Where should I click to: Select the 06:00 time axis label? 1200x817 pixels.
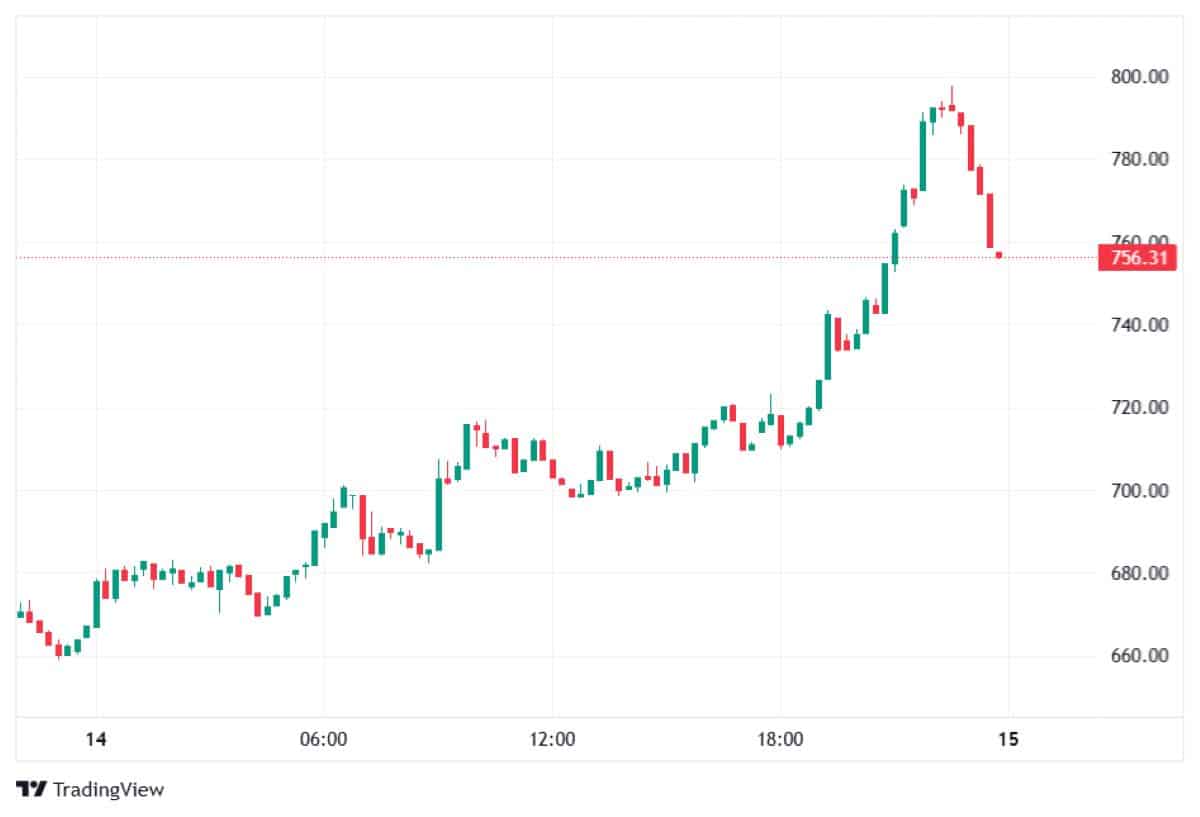click(324, 740)
